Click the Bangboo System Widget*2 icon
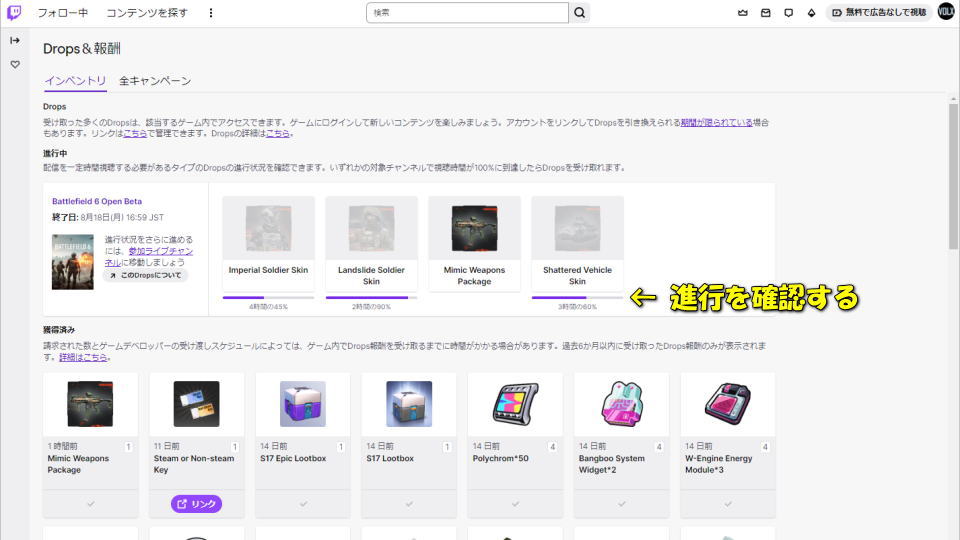This screenshot has width=960, height=540. tap(621, 404)
